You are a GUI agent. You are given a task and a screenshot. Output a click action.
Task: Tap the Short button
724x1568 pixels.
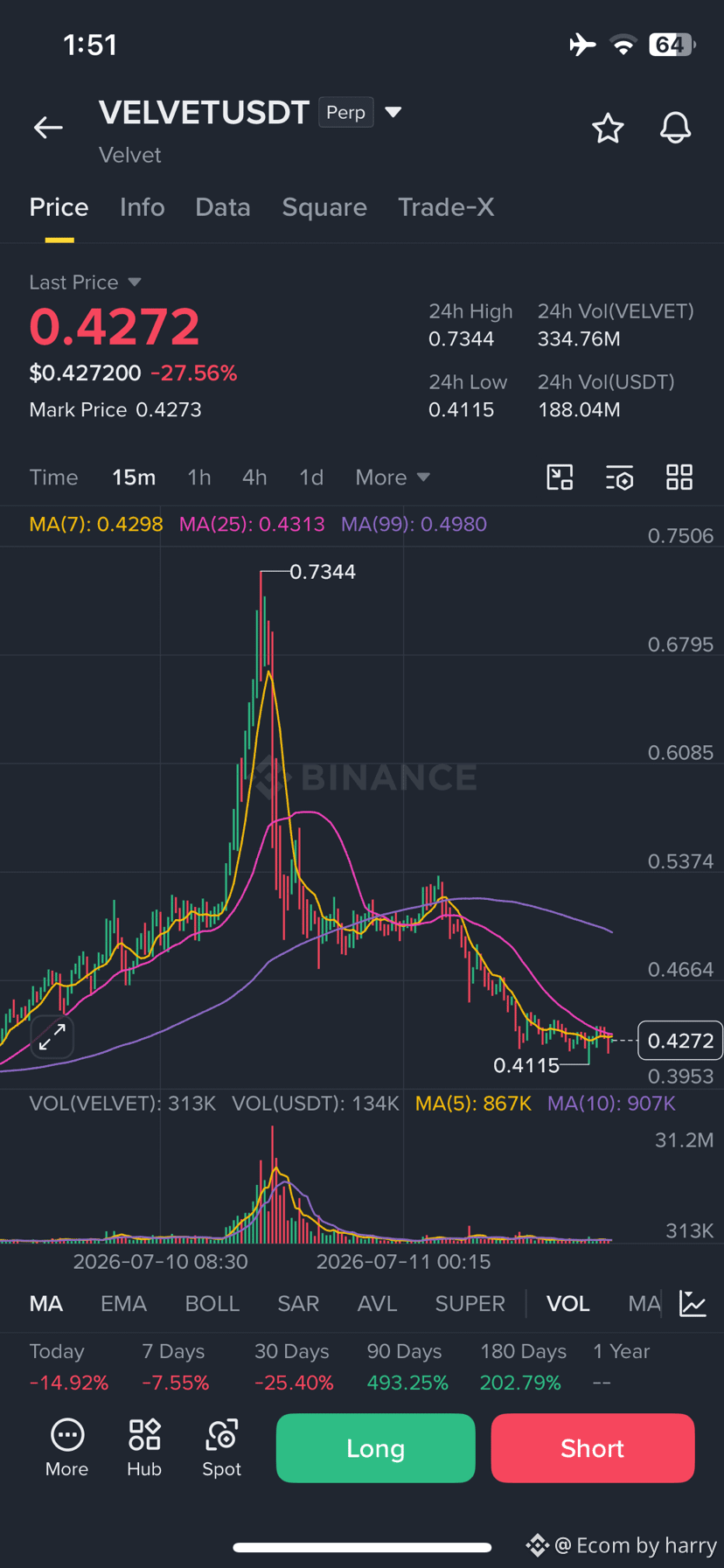point(593,1448)
